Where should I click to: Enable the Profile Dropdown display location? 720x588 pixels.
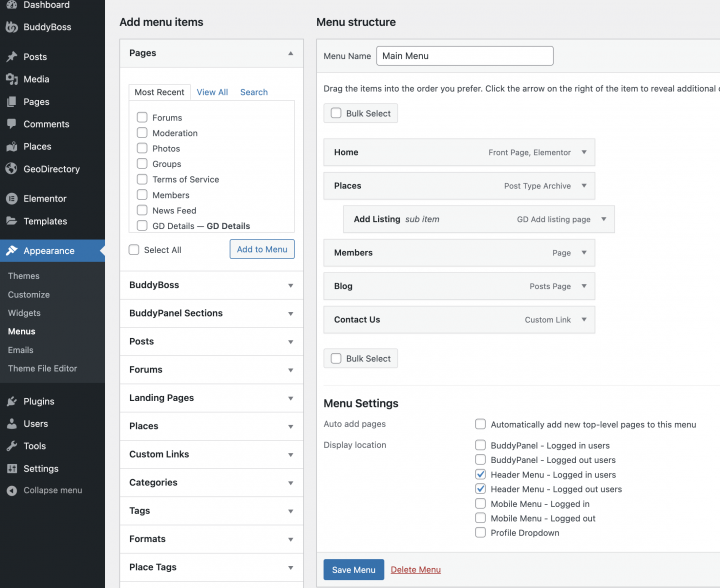pos(481,533)
